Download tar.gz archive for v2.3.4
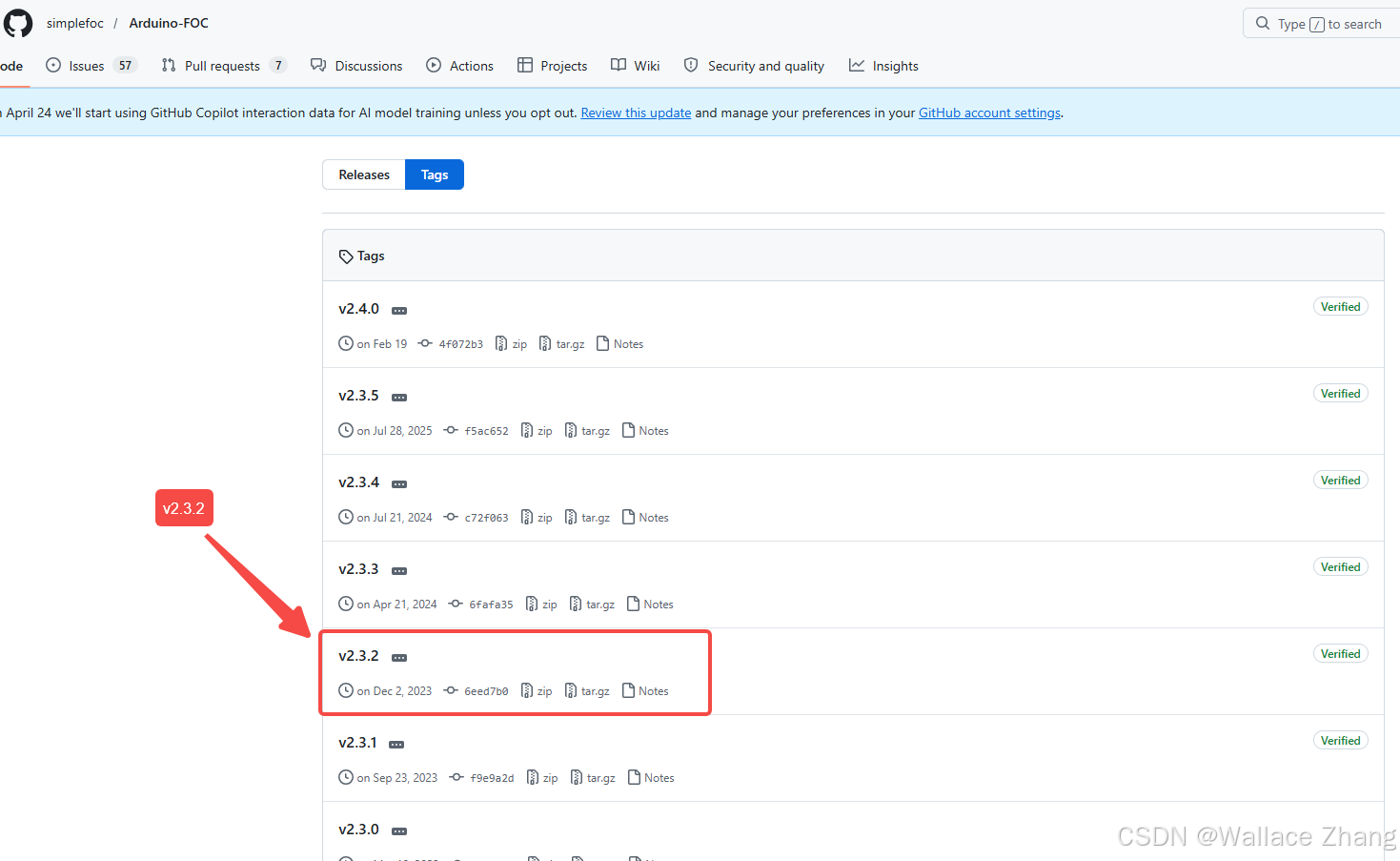 pyautogui.click(x=587, y=518)
